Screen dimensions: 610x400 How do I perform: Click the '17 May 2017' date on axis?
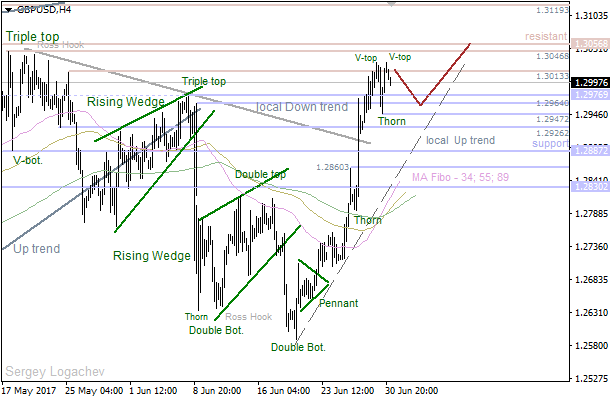(x=30, y=388)
